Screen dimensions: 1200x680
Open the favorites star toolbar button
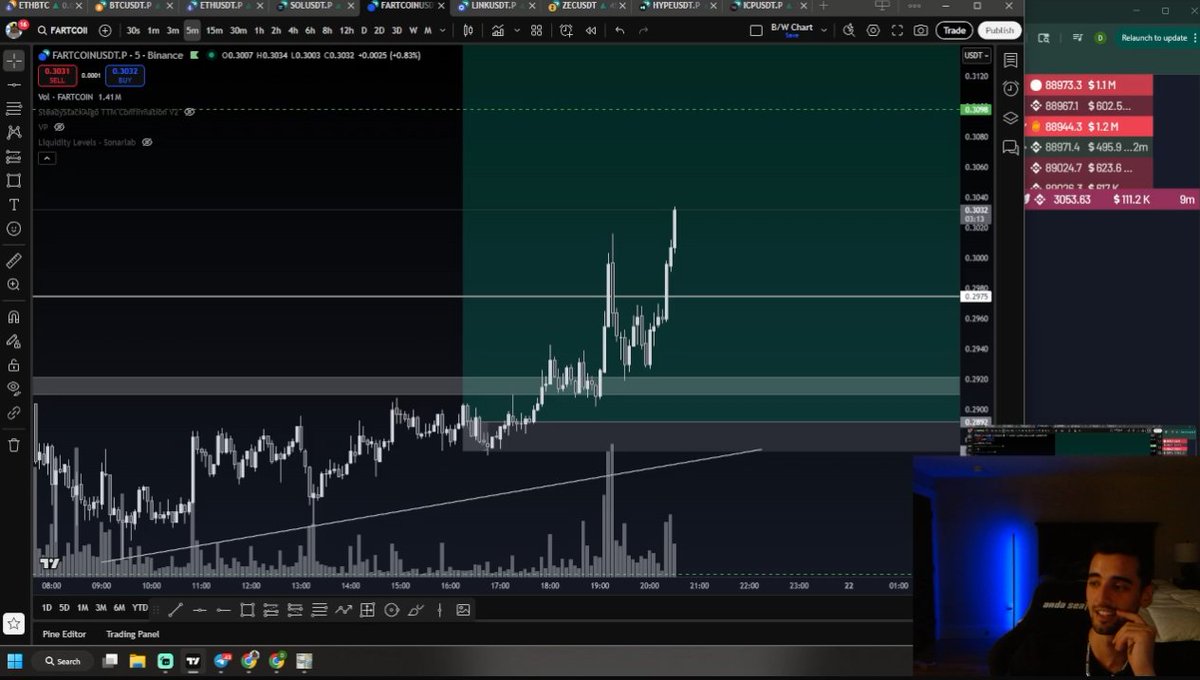(x=13, y=623)
